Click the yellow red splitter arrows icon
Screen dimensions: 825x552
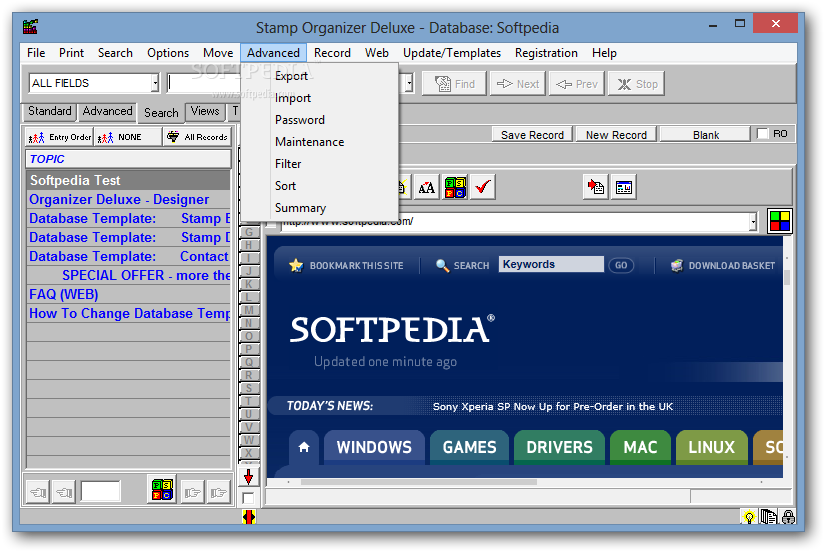coord(249,517)
